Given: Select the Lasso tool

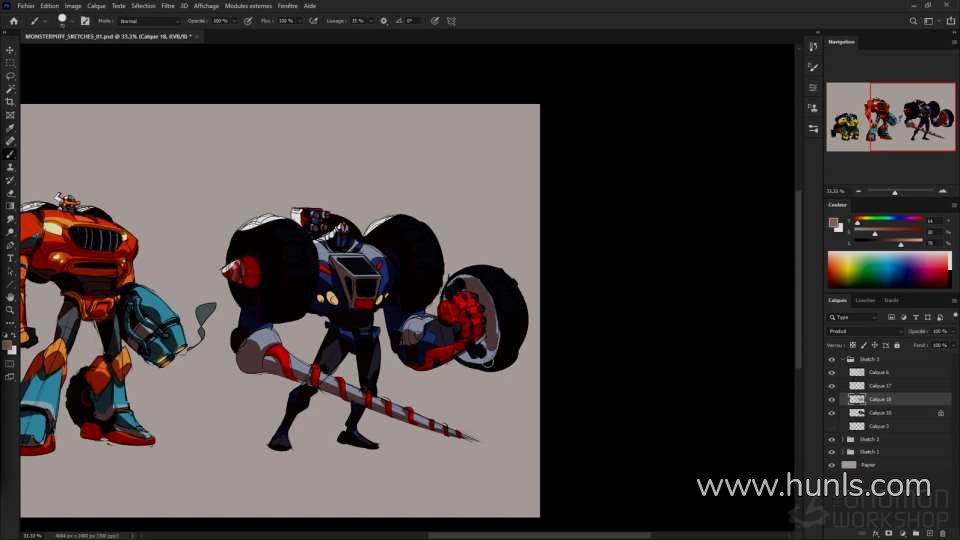Looking at the screenshot, I should [x=10, y=76].
